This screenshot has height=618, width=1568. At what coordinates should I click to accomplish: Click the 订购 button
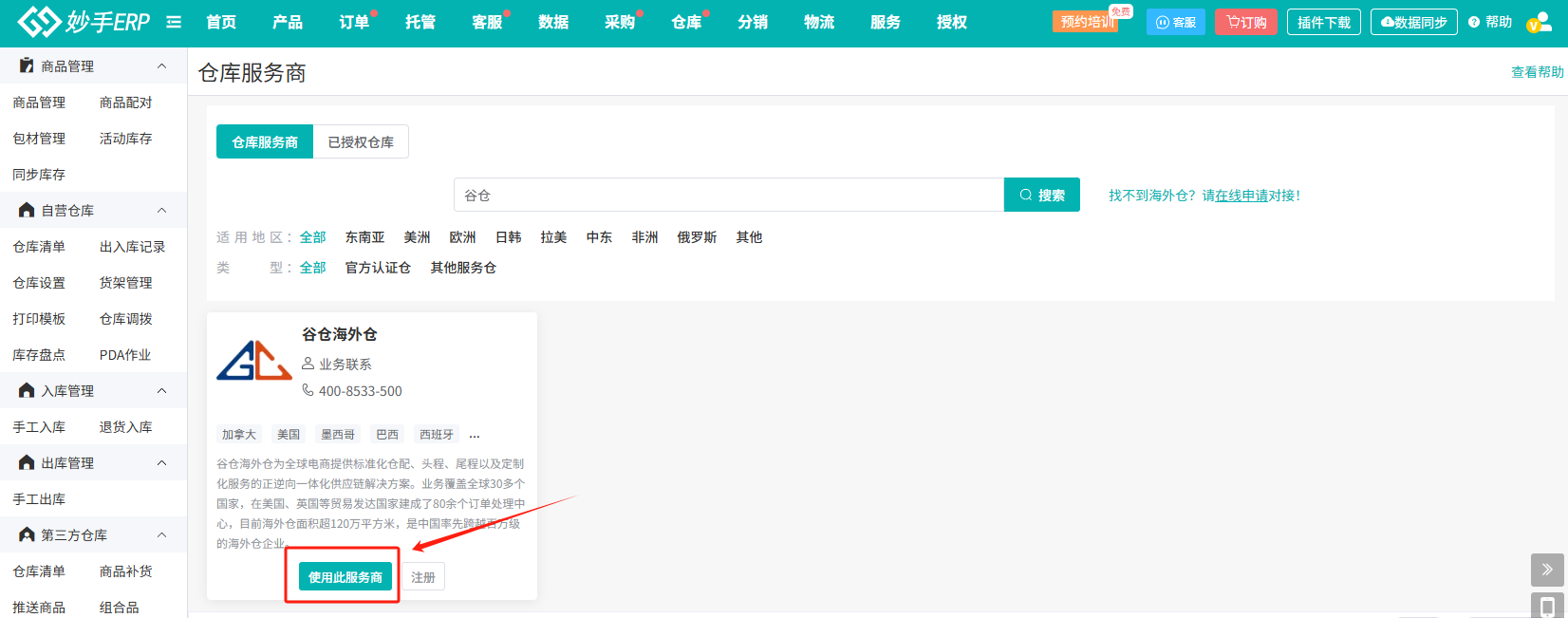(1246, 22)
